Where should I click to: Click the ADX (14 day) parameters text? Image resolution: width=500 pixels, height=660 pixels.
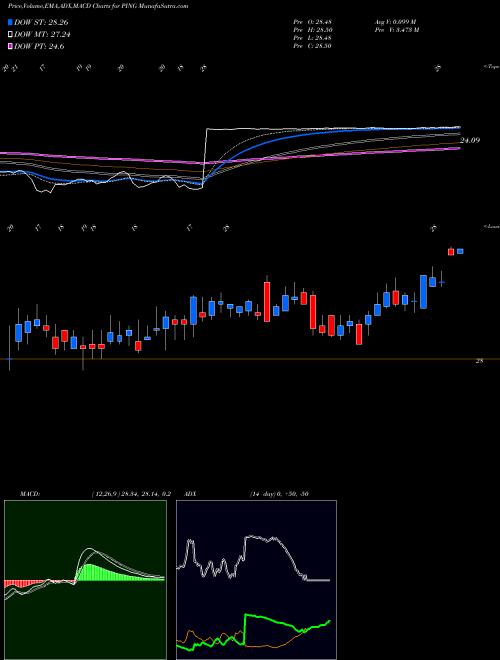(279, 494)
